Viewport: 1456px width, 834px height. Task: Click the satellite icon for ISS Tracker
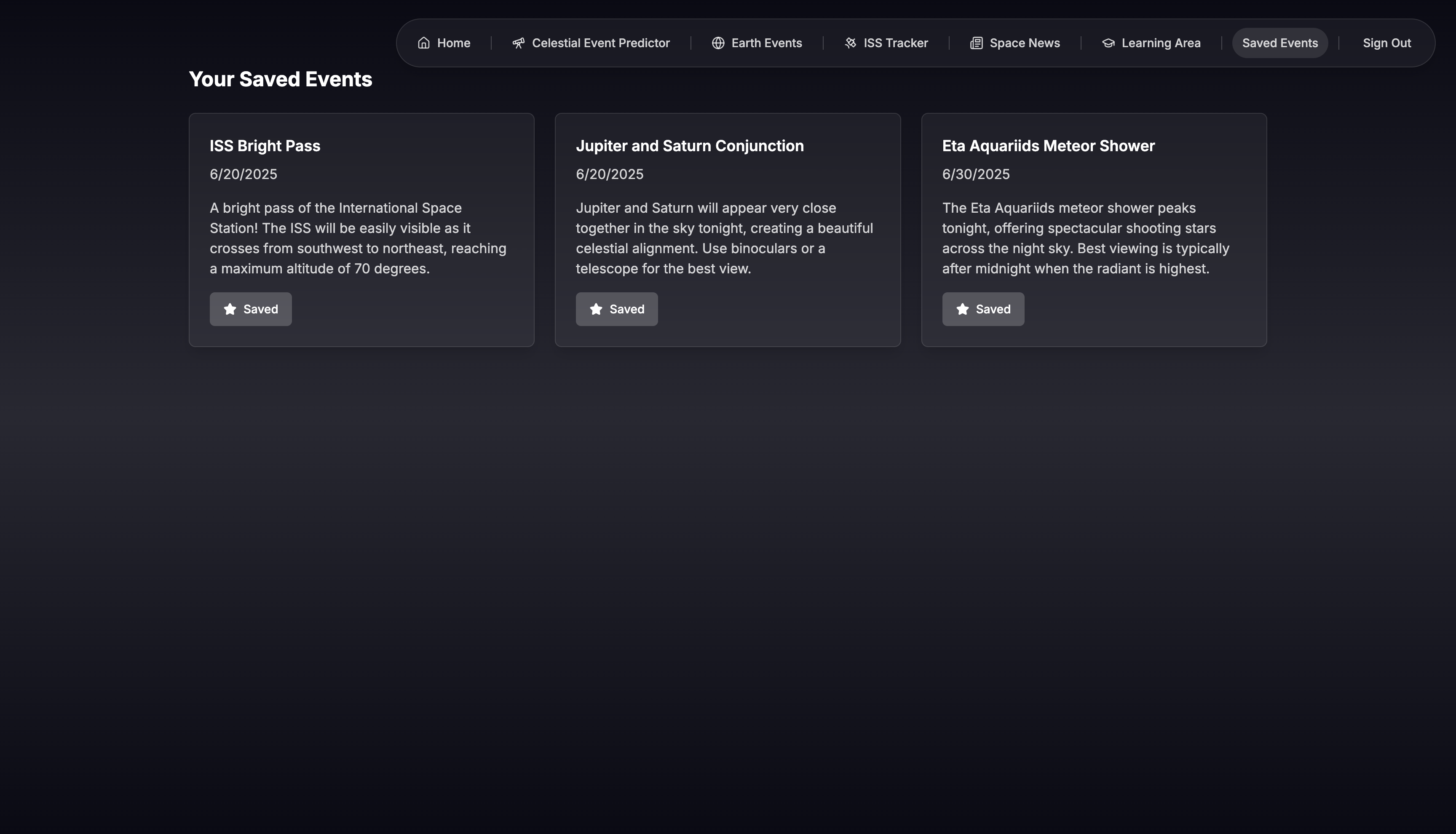point(850,43)
